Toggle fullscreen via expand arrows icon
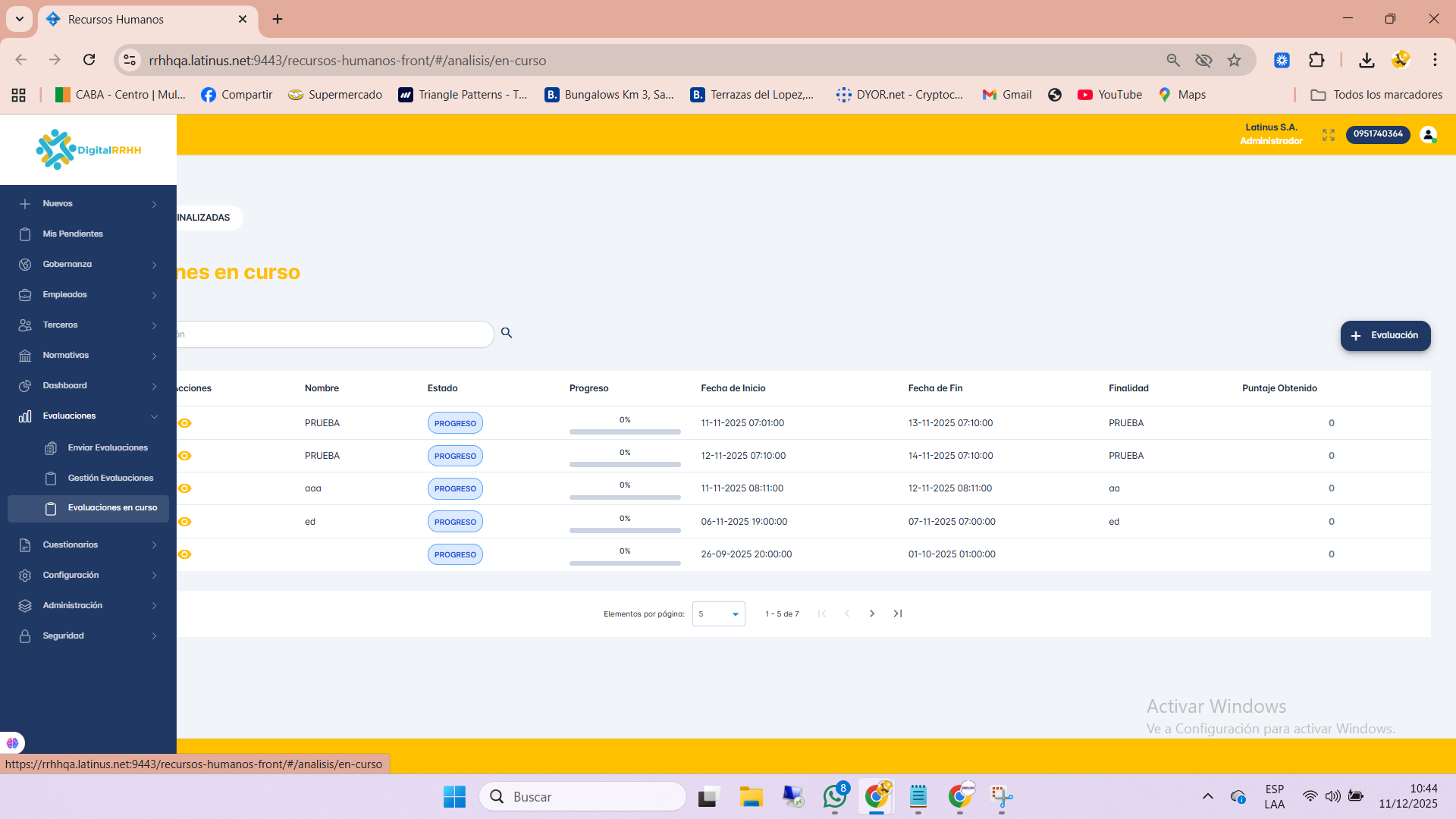Viewport: 1456px width, 819px height. point(1328,135)
